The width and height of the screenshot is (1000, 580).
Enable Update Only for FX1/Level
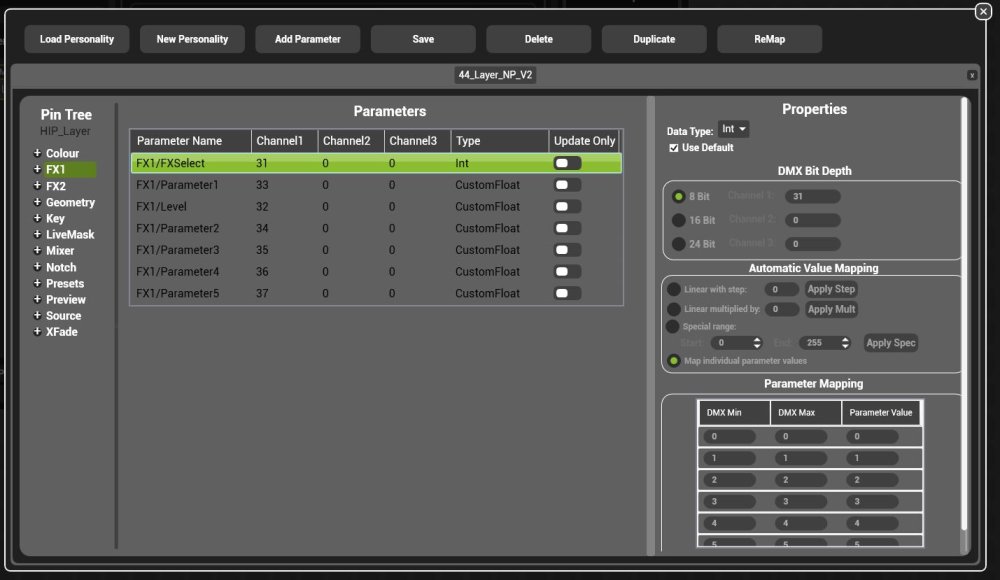pos(566,206)
